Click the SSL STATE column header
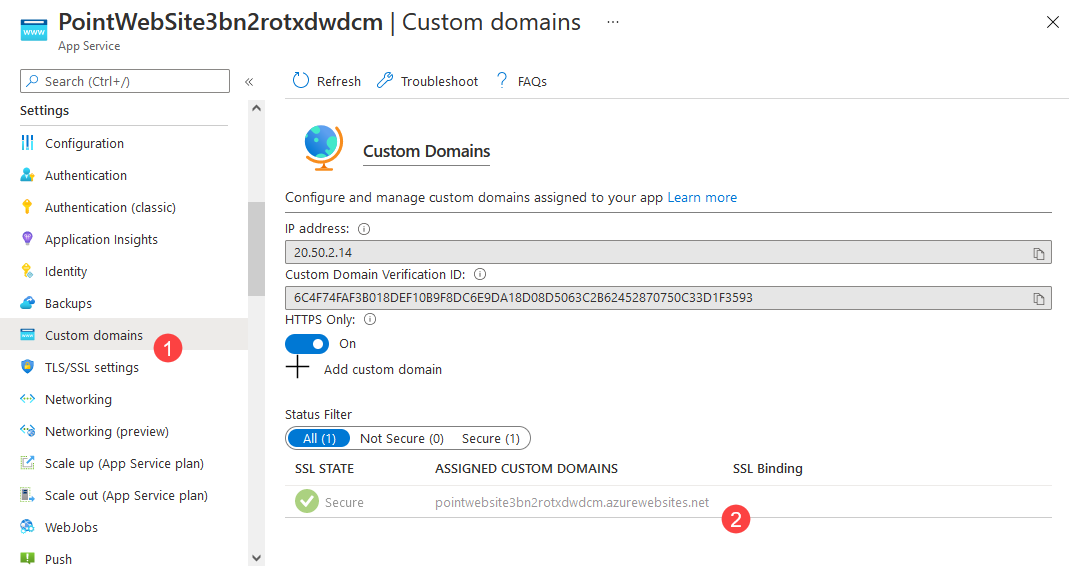This screenshot has width=1072, height=566. tap(324, 468)
